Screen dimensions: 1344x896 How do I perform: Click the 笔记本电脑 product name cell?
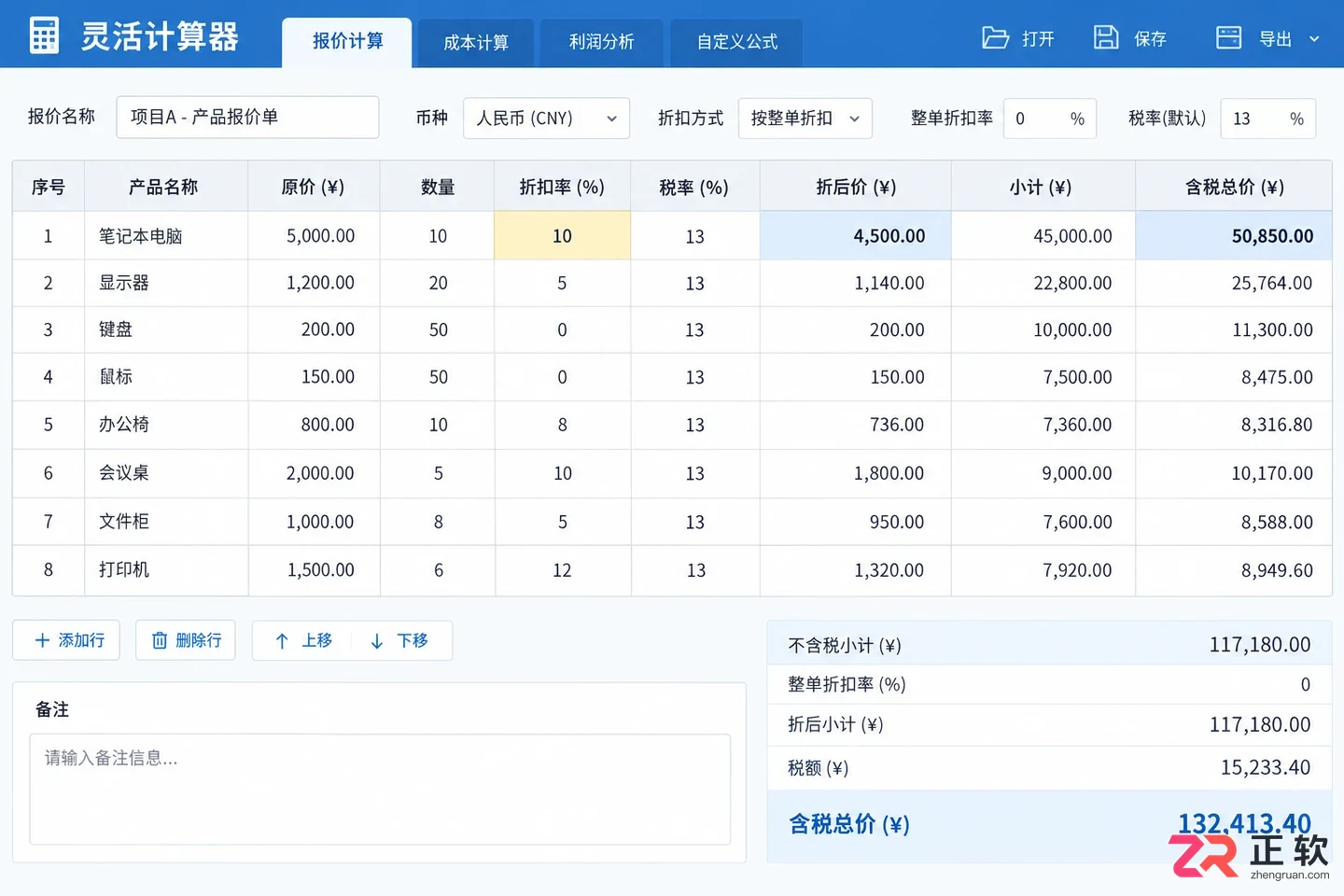pos(166,236)
